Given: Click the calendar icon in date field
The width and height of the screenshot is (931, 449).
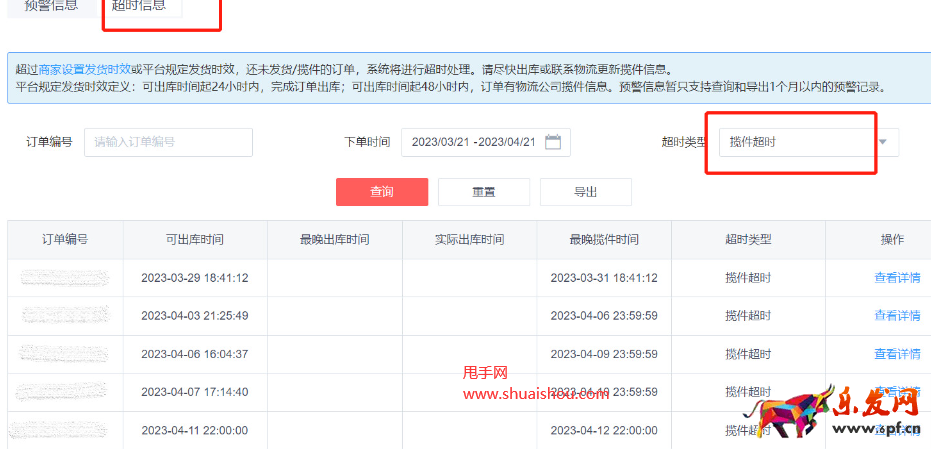Looking at the screenshot, I should coord(553,142).
